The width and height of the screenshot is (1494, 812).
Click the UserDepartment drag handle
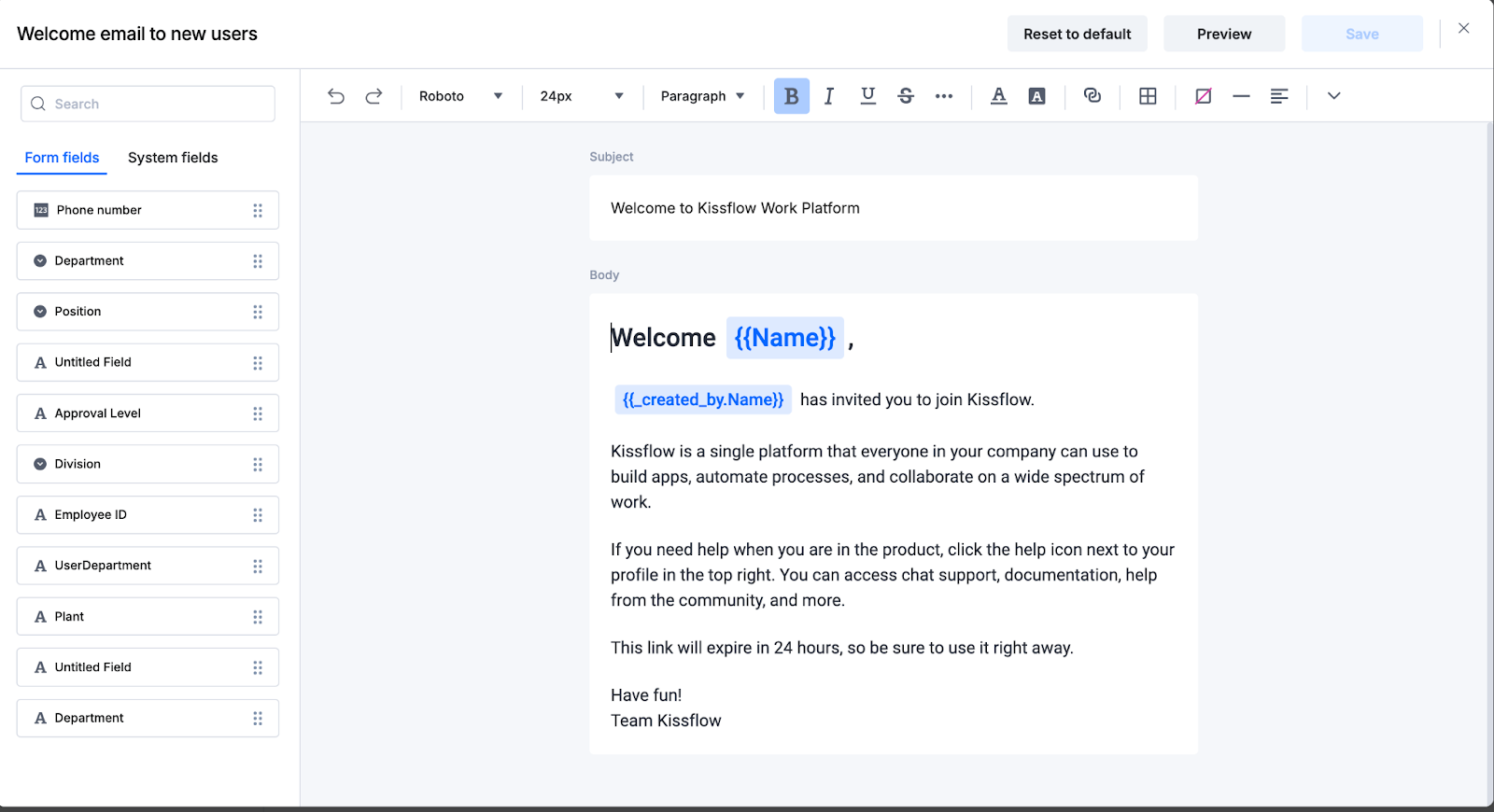[258, 566]
